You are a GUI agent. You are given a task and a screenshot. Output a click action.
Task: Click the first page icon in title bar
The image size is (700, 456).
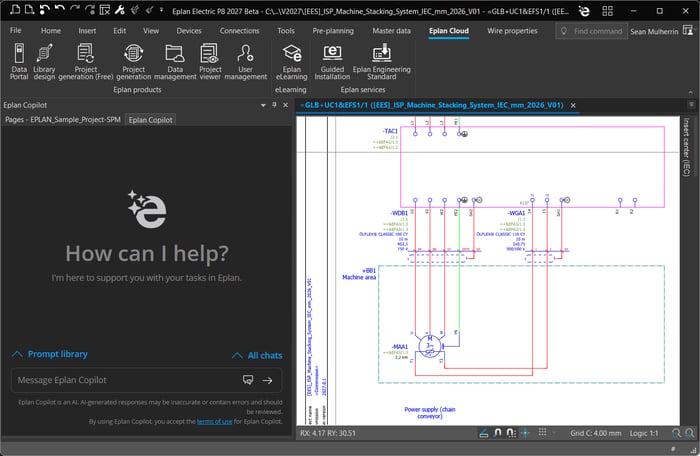pyautogui.click(x=15, y=9)
